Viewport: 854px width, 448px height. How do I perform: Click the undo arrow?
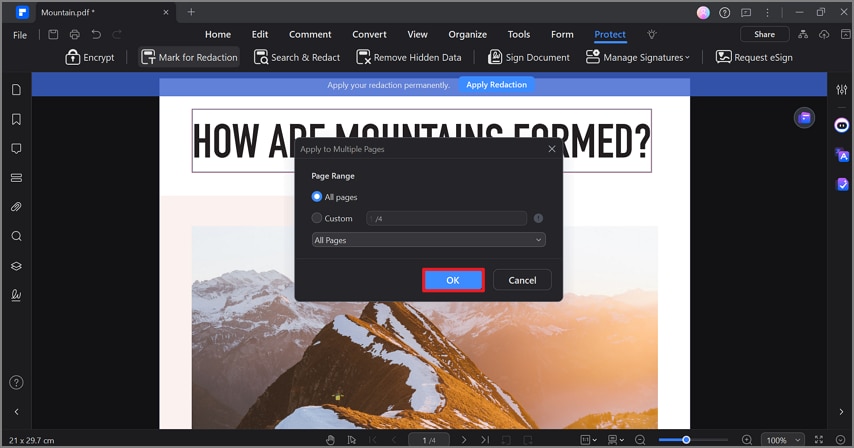pyautogui.click(x=96, y=34)
